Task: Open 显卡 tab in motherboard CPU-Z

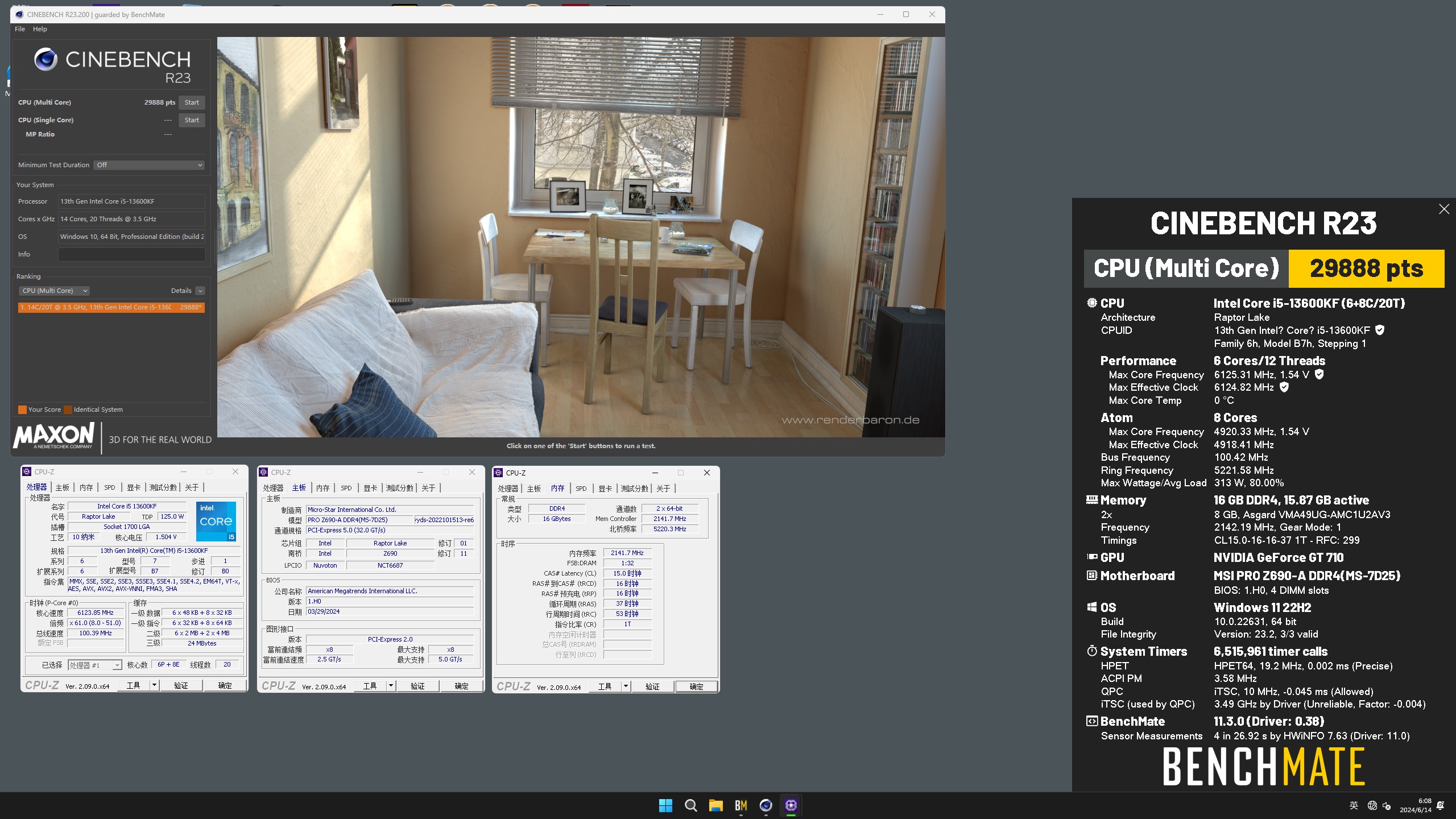Action: point(370,488)
